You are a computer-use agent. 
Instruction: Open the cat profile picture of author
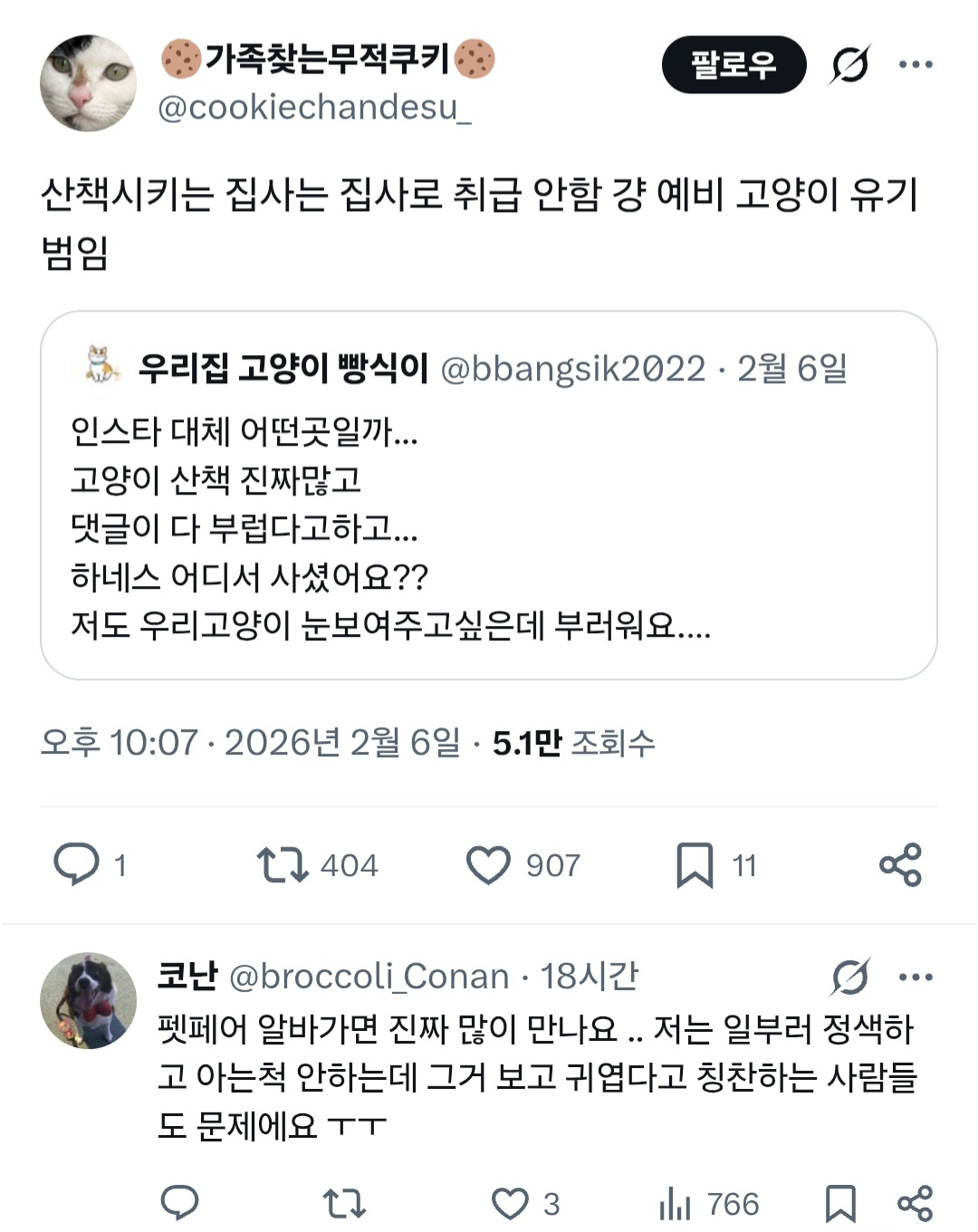88,83
